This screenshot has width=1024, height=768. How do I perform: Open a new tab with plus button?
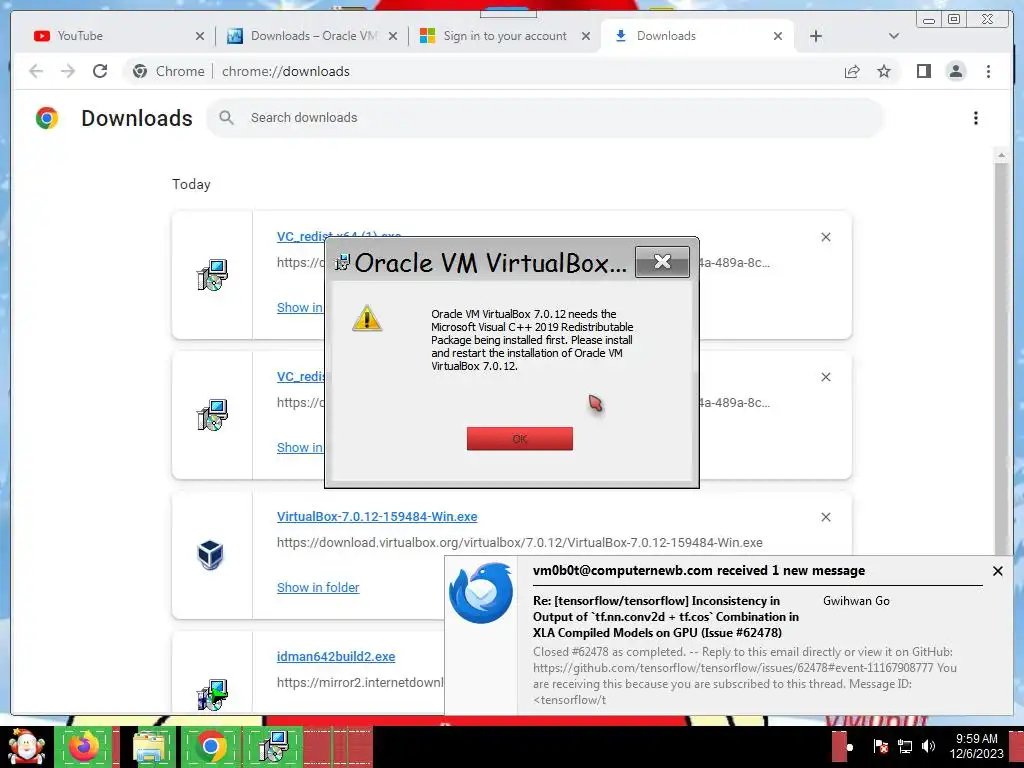[816, 37]
